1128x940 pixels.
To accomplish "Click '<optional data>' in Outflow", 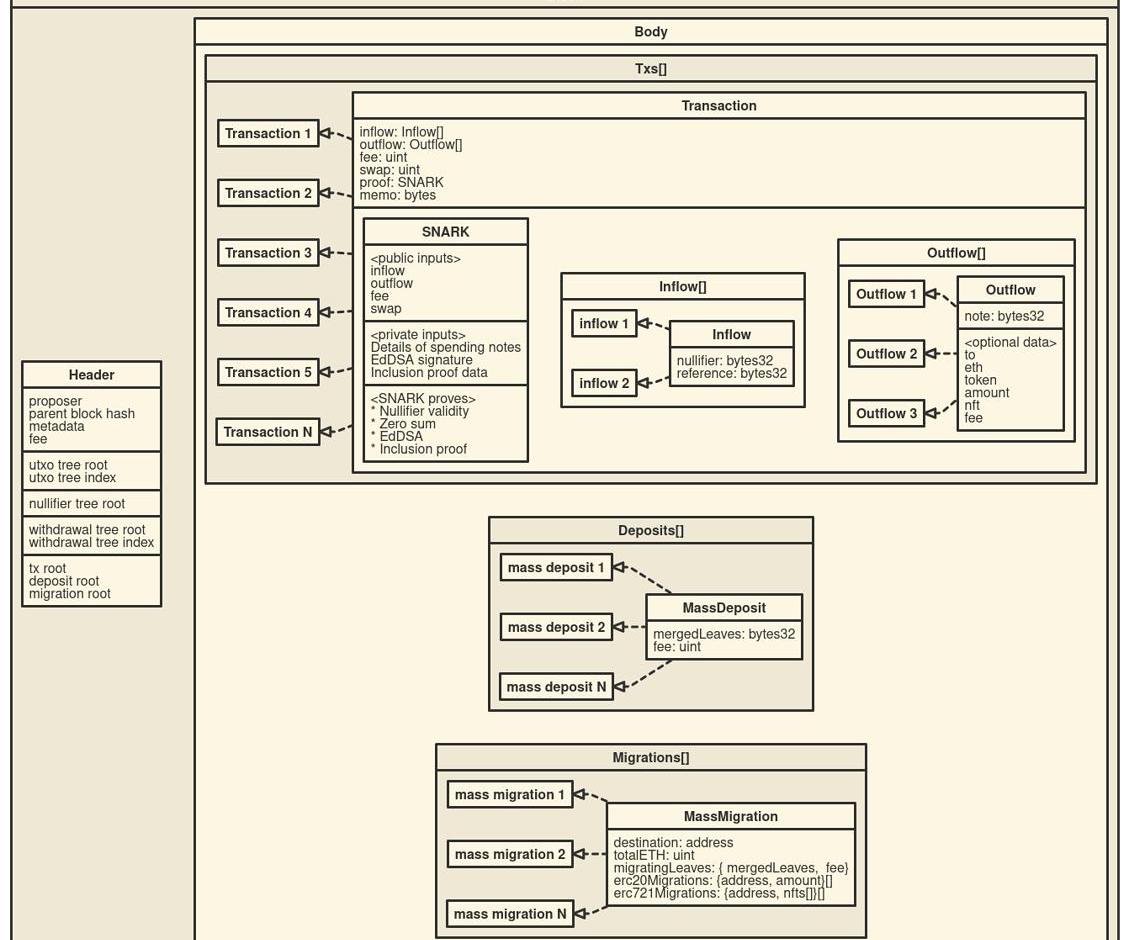I will tap(1010, 342).
